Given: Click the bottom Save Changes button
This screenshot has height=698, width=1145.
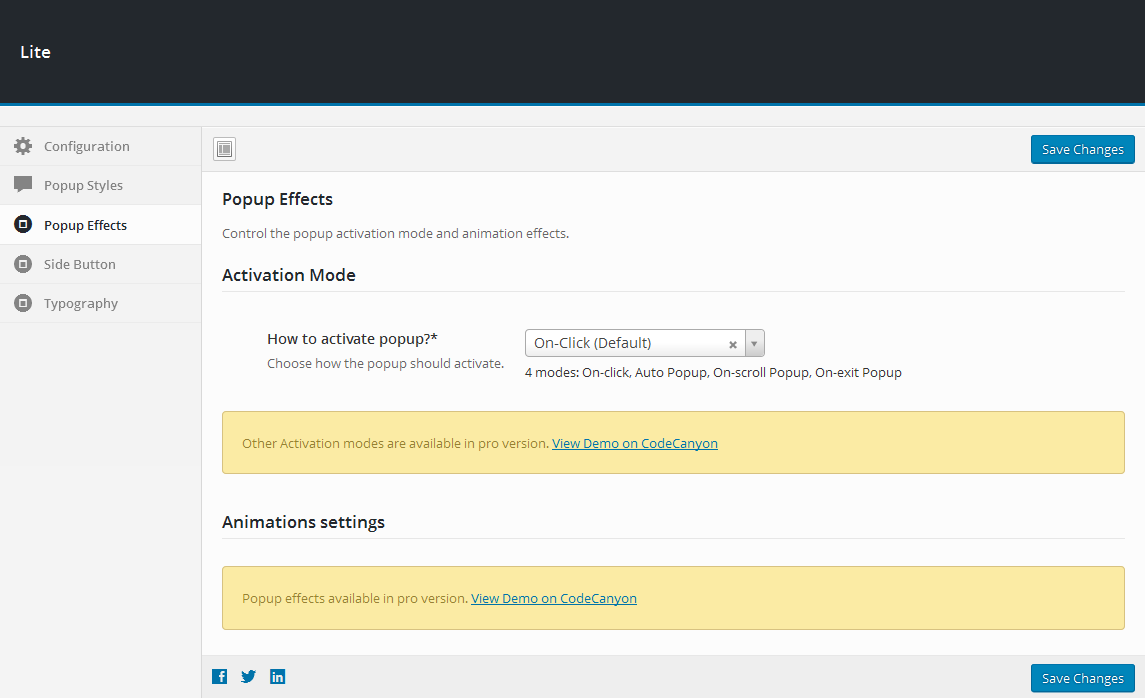Looking at the screenshot, I should point(1082,678).
